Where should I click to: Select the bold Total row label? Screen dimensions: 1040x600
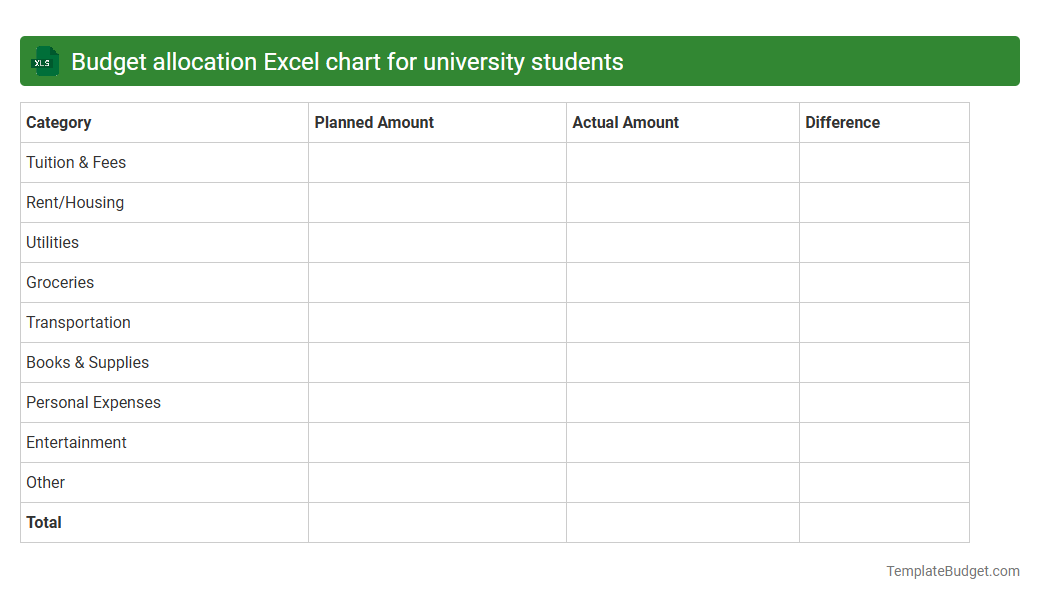coord(44,522)
